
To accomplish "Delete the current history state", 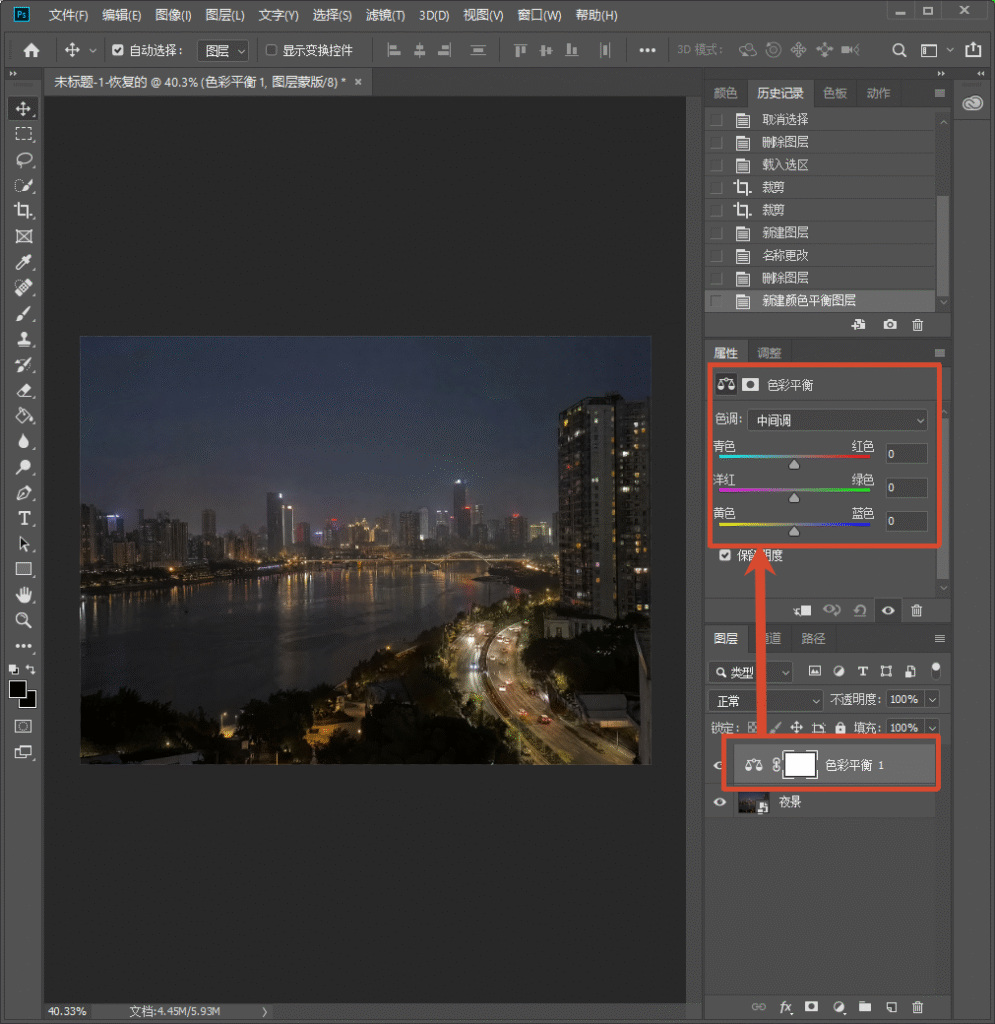I will click(x=917, y=325).
